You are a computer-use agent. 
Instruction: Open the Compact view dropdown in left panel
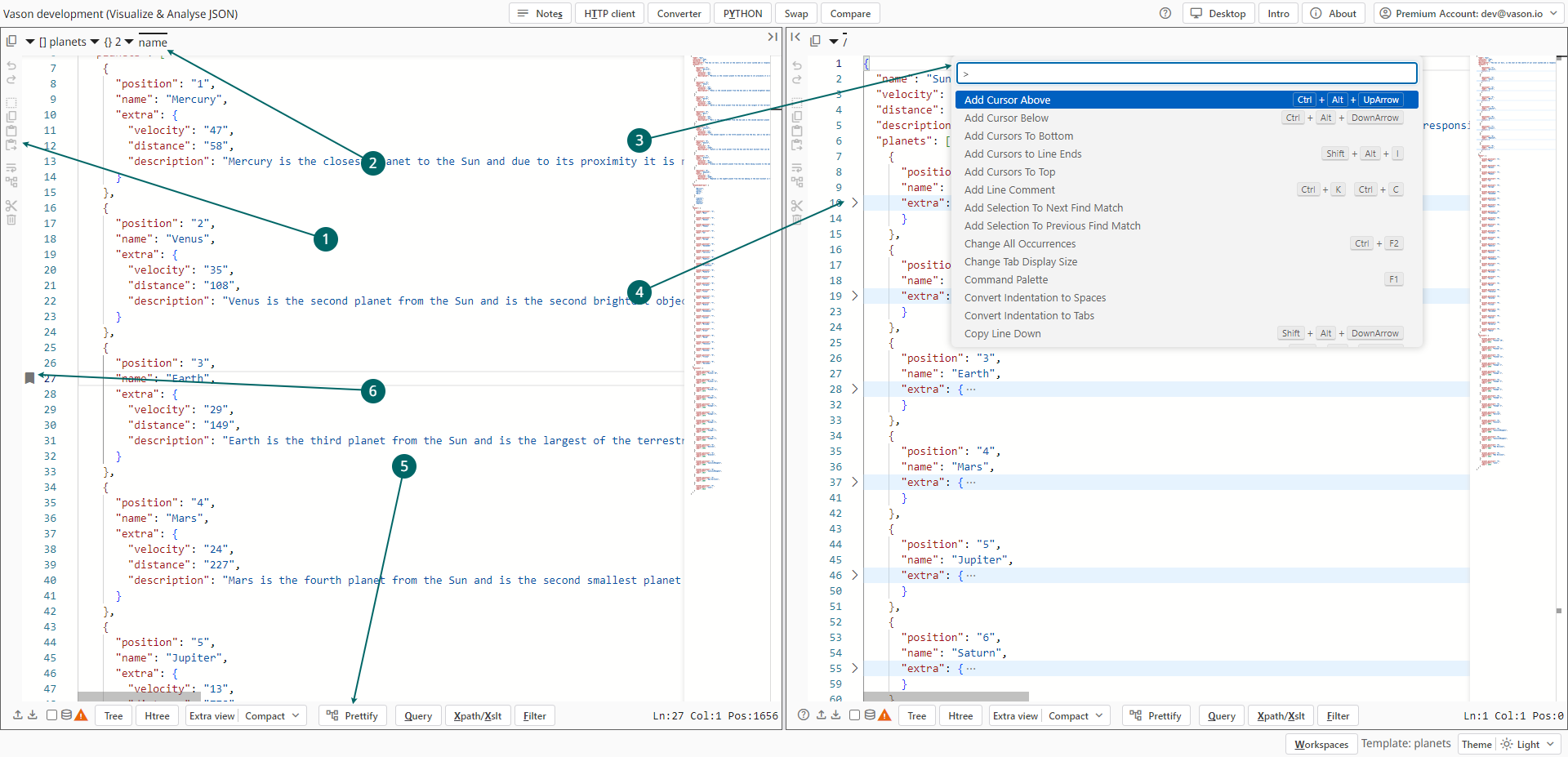(274, 716)
